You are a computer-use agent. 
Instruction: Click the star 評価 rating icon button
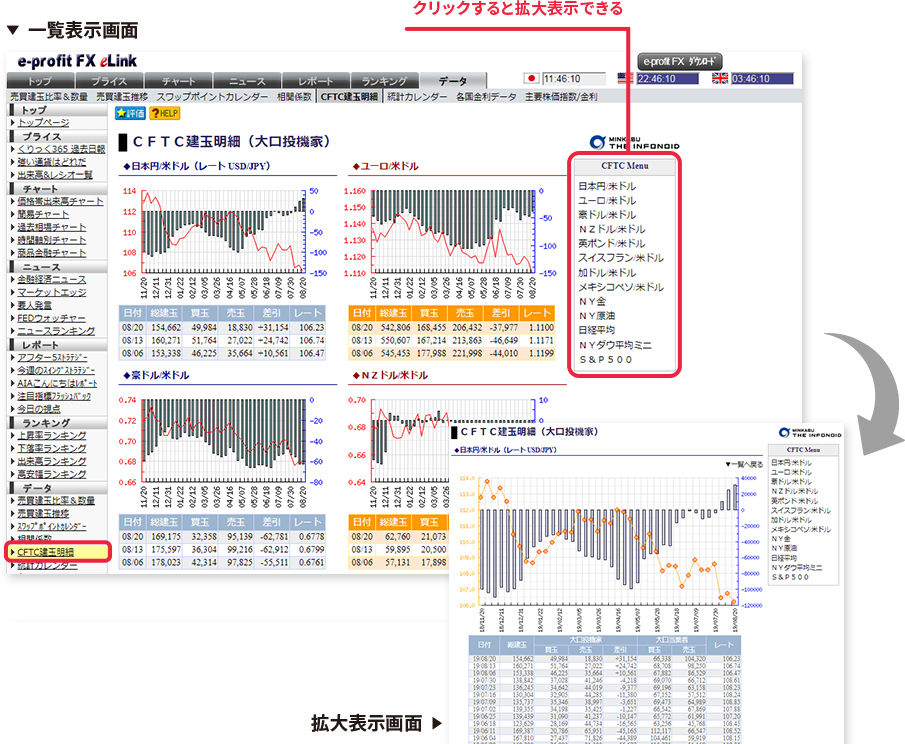click(130, 113)
